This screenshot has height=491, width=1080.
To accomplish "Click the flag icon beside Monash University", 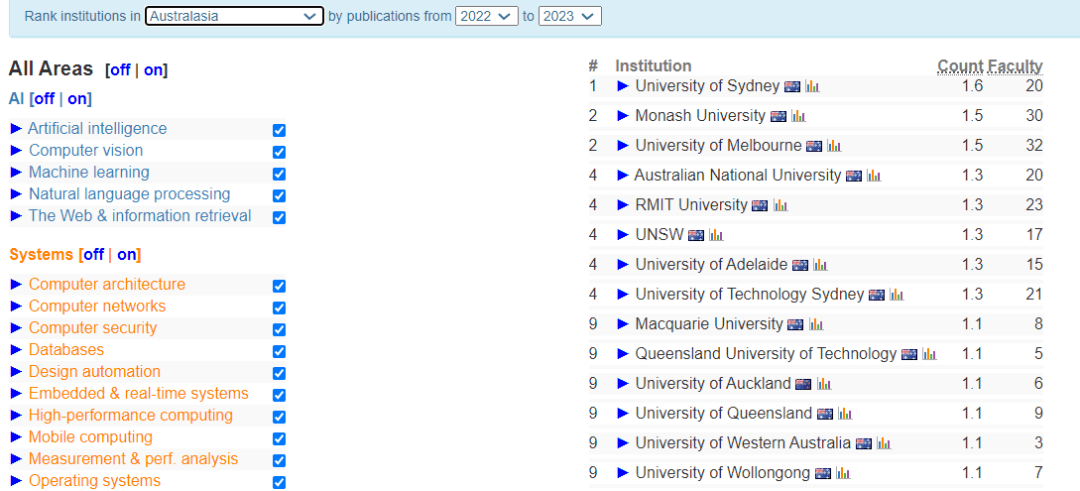I will click(x=778, y=116).
